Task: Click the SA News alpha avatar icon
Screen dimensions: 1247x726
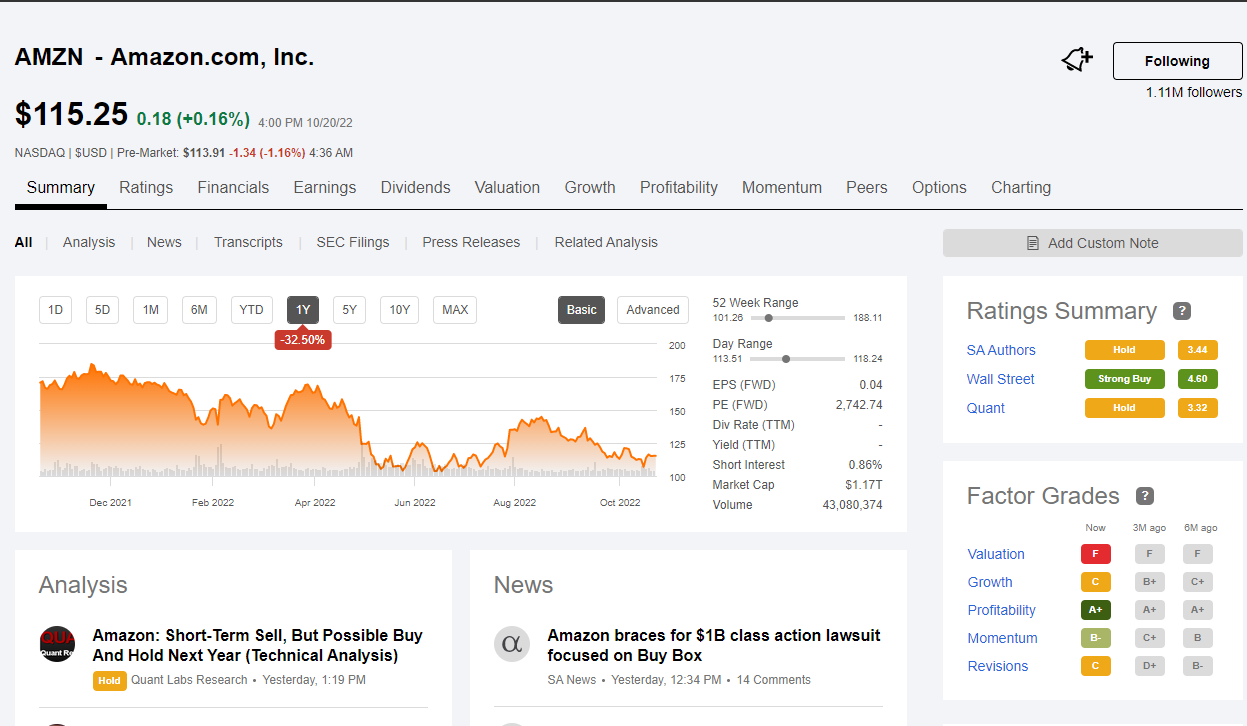Action: pyautogui.click(x=512, y=643)
